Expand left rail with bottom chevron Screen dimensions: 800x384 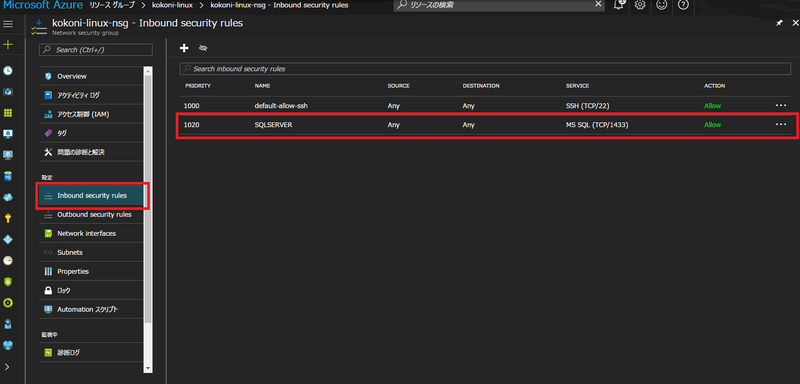[7, 367]
